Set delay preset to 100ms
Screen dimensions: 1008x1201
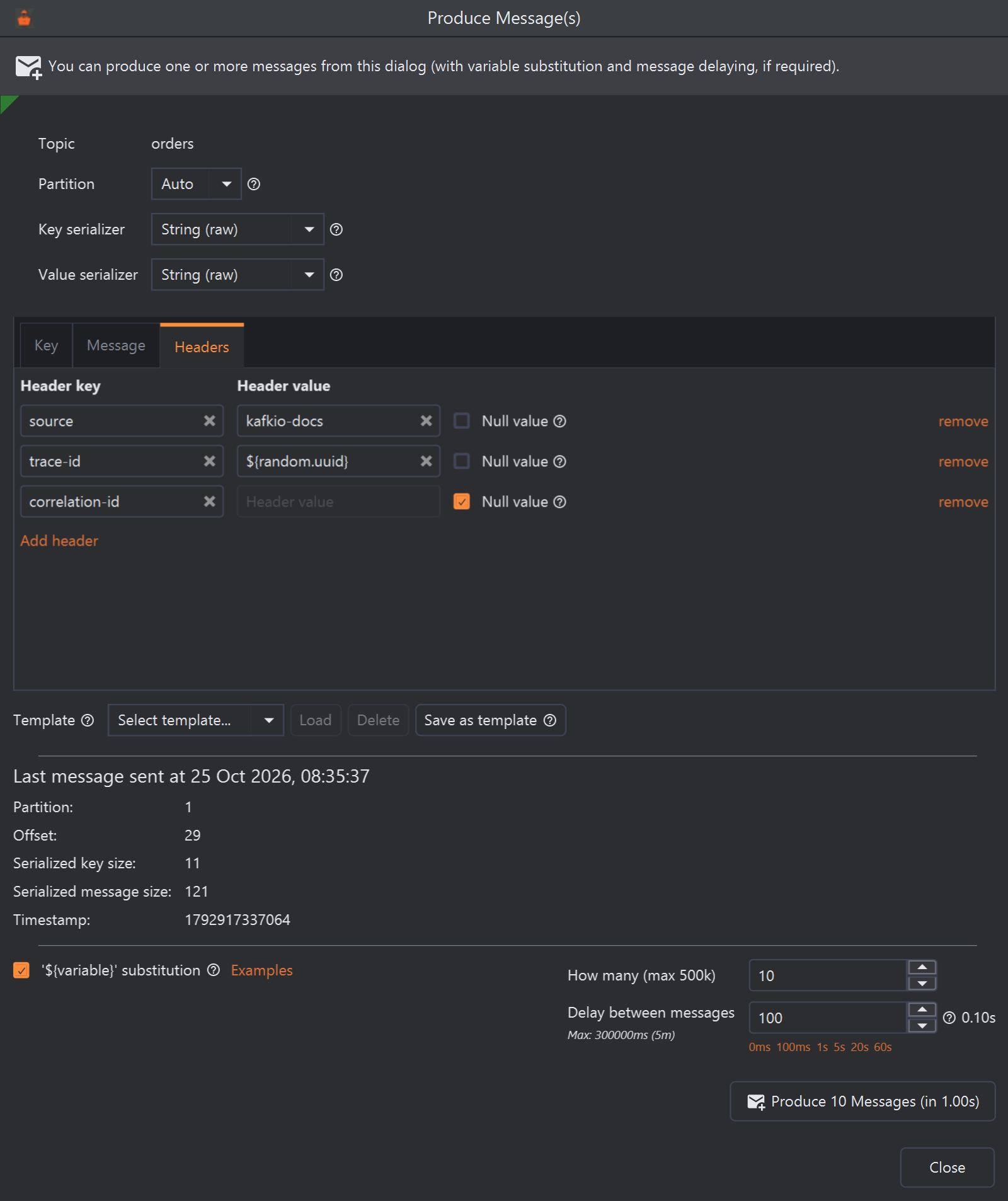coord(793,1047)
